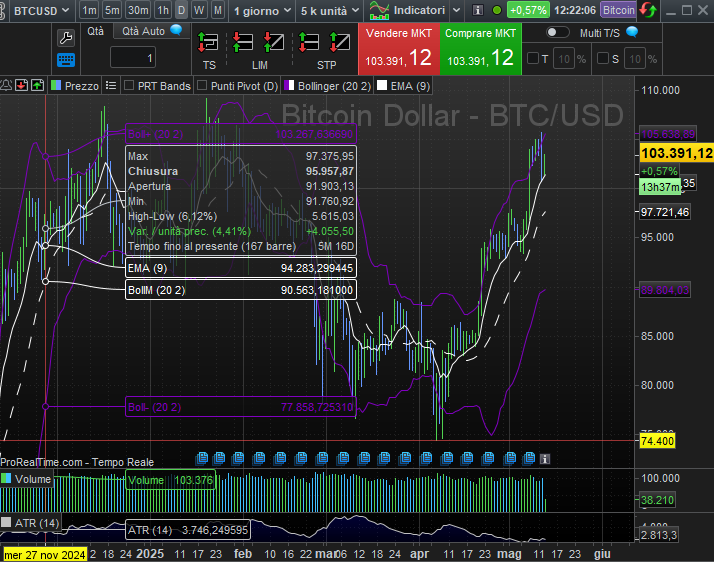
Task: Select the 30m timeframe tab
Action: [x=138, y=10]
